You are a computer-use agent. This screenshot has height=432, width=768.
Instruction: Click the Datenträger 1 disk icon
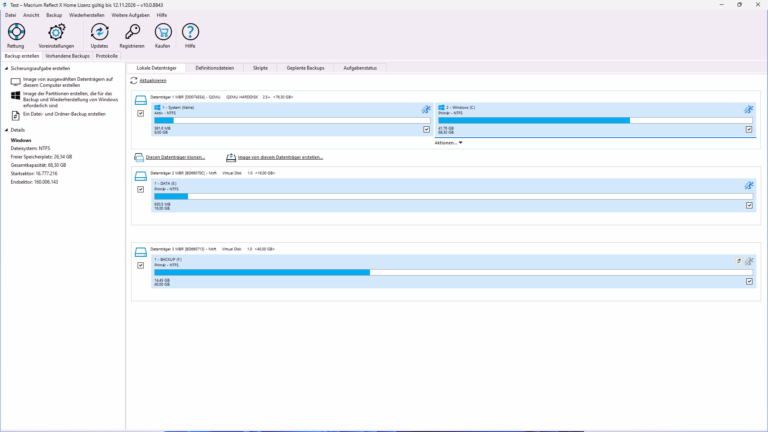[x=141, y=100]
